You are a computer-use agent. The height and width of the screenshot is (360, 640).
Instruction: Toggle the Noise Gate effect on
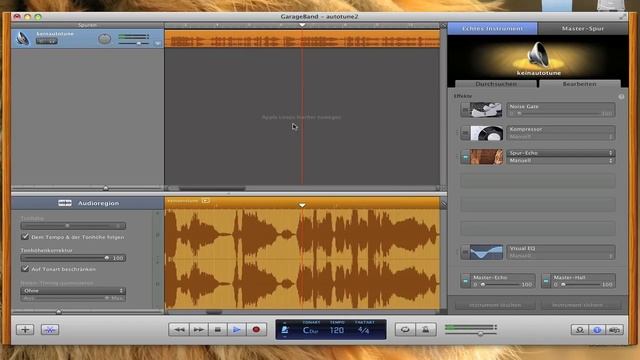tap(465, 110)
